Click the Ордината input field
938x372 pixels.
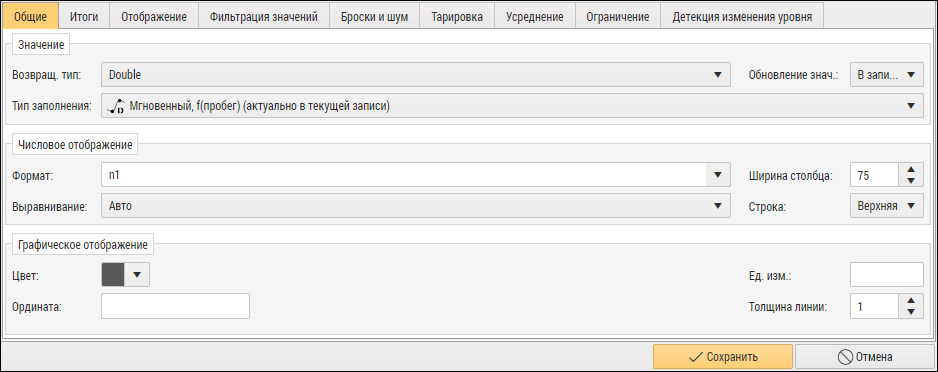pyautogui.click(x=175, y=306)
